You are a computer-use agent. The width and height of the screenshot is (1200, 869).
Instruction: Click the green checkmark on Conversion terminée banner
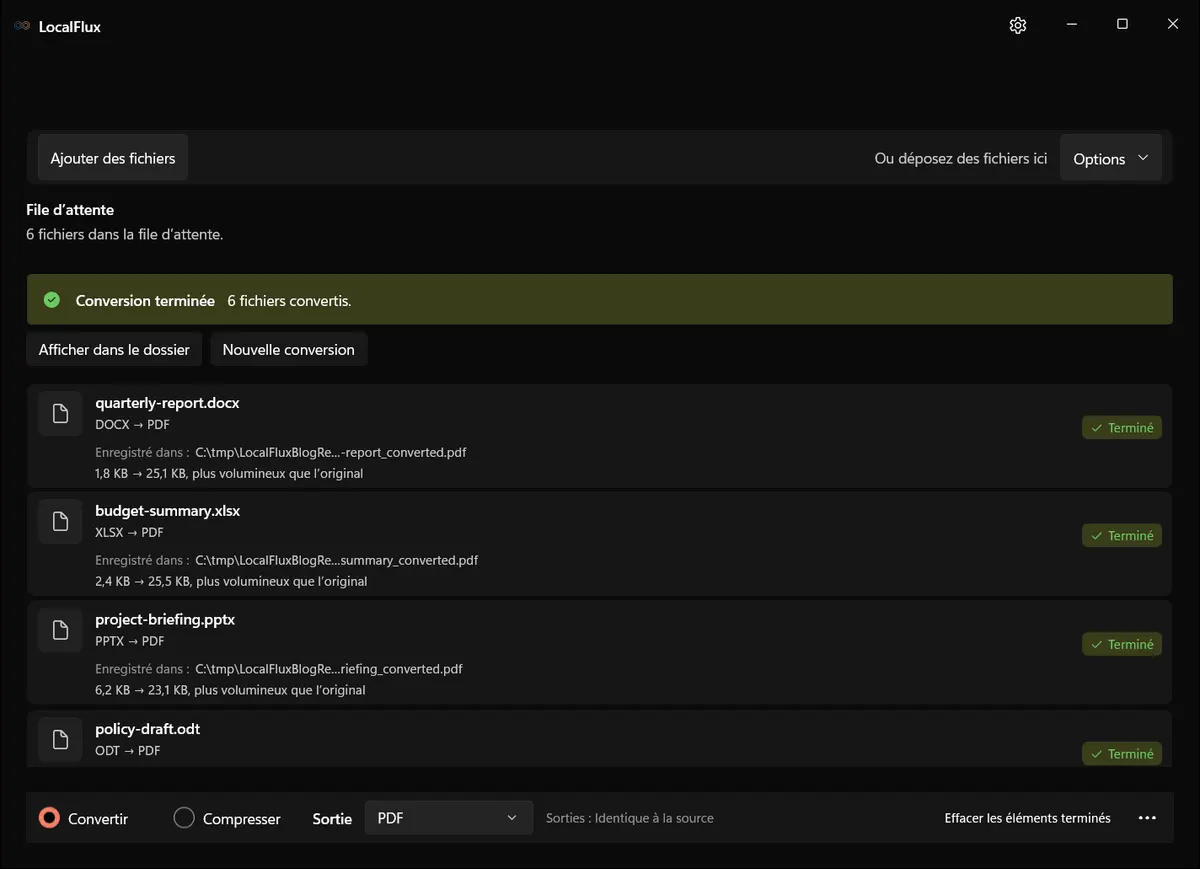point(52,300)
